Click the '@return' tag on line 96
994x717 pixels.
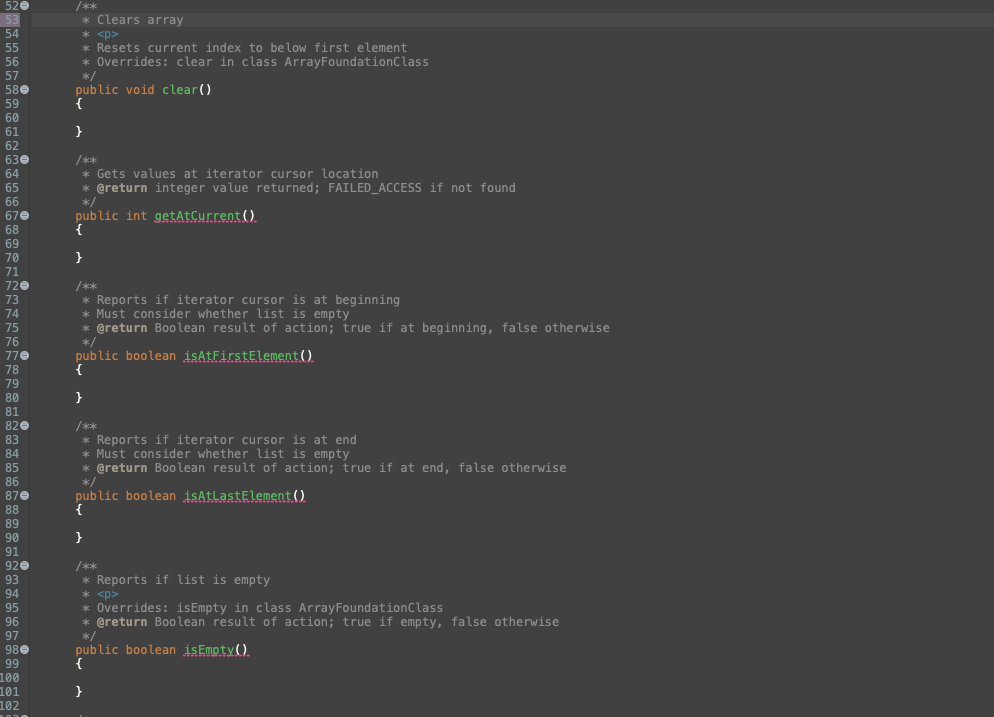[x=122, y=622]
